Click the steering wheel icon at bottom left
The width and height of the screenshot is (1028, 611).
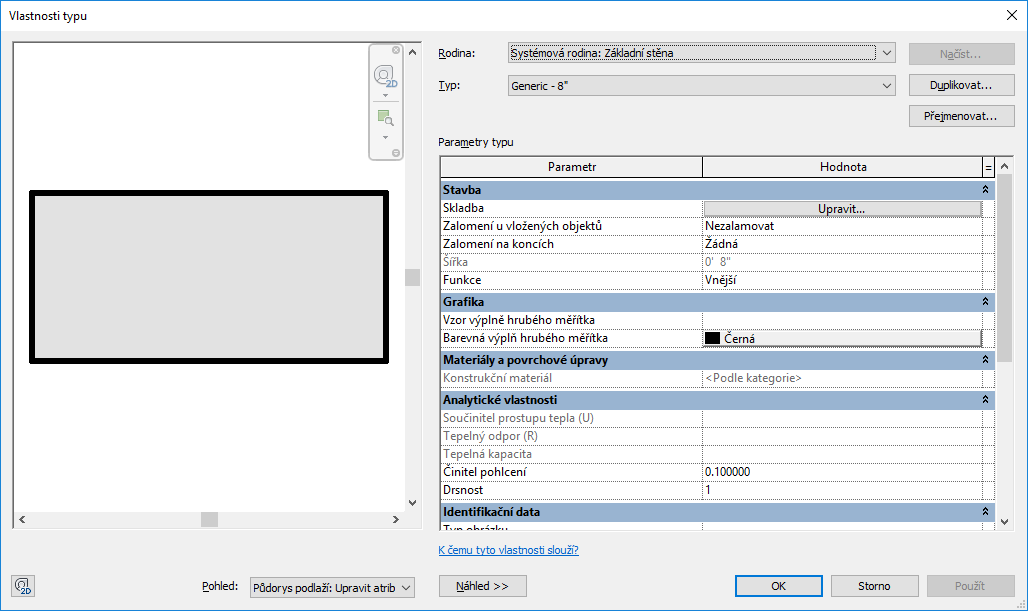(23, 585)
